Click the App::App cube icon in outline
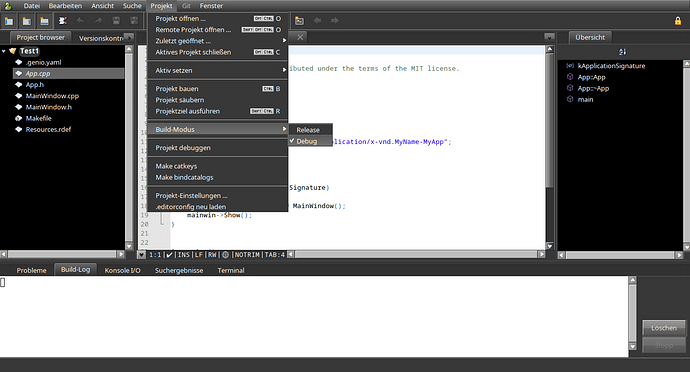The width and height of the screenshot is (690, 372). (x=570, y=77)
